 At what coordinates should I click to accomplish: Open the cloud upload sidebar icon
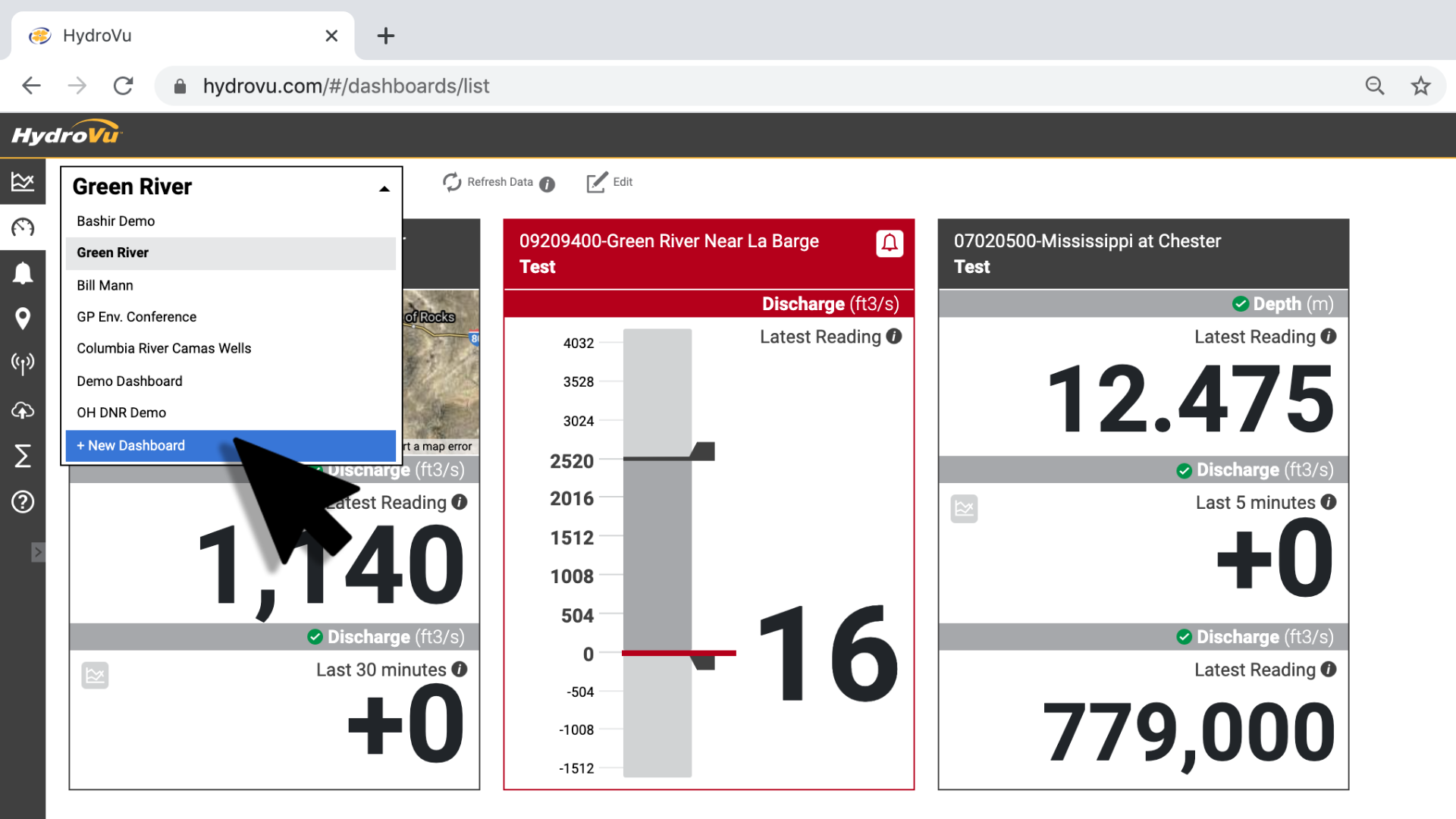pos(23,410)
